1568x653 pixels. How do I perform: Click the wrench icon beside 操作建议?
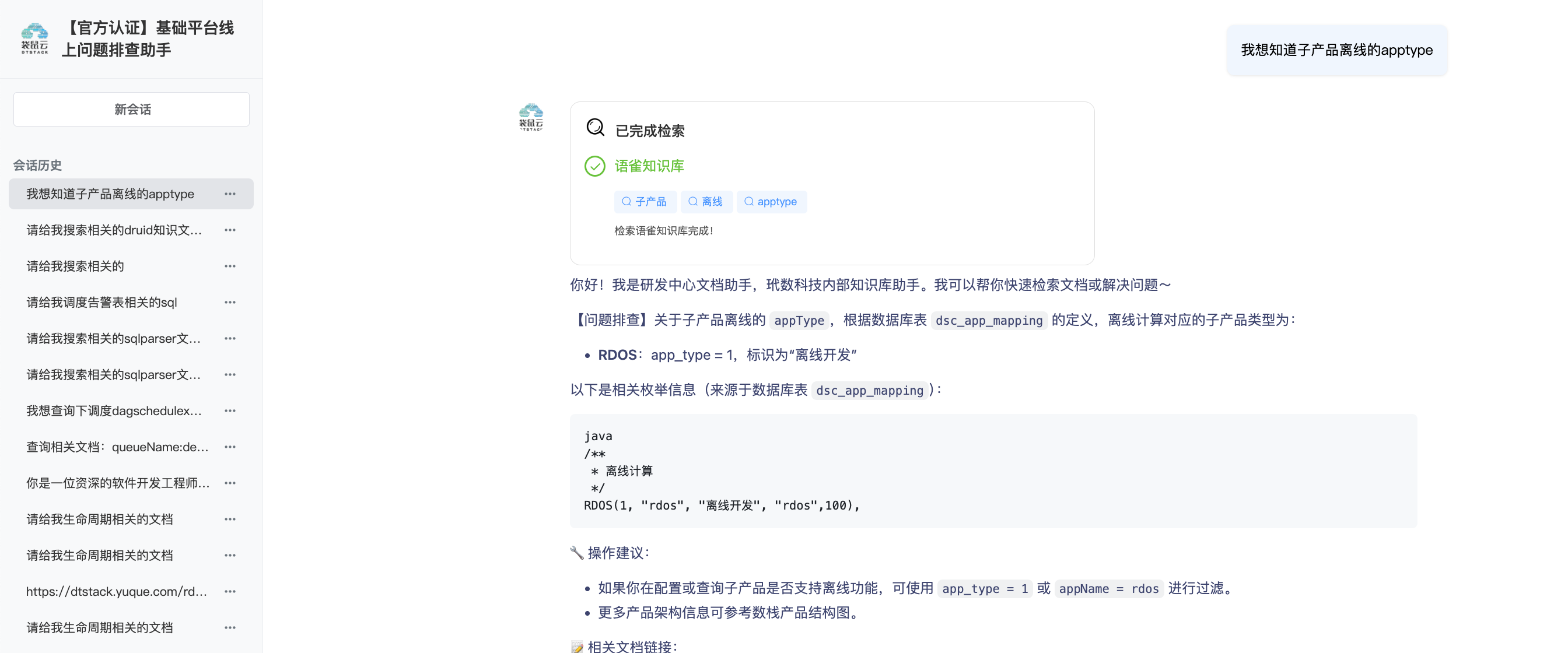point(576,553)
